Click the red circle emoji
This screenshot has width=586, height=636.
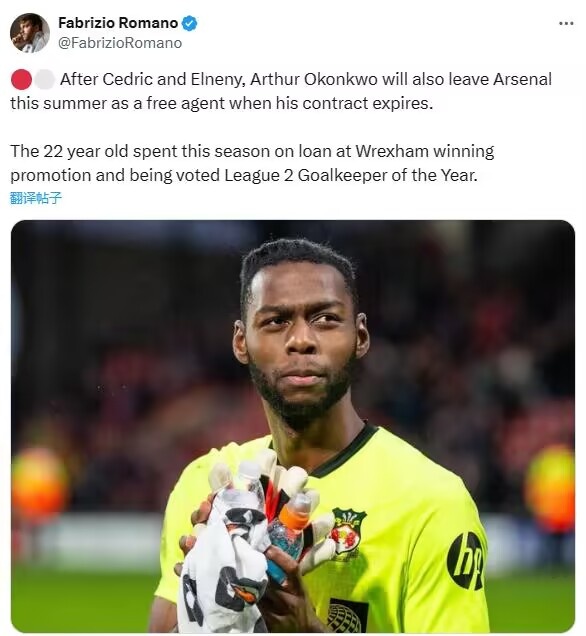21,79
